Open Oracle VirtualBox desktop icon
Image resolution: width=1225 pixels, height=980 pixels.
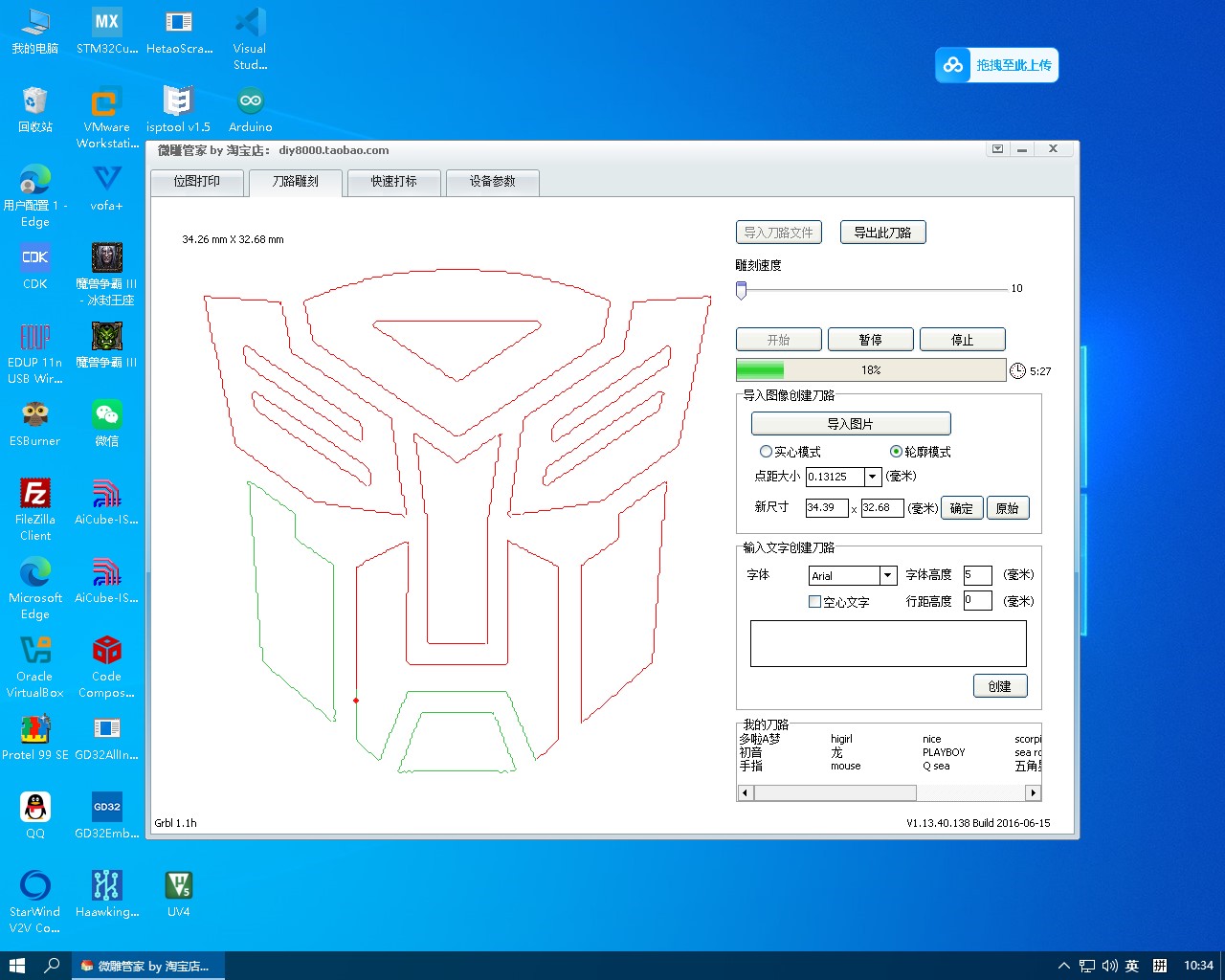pyautogui.click(x=35, y=651)
